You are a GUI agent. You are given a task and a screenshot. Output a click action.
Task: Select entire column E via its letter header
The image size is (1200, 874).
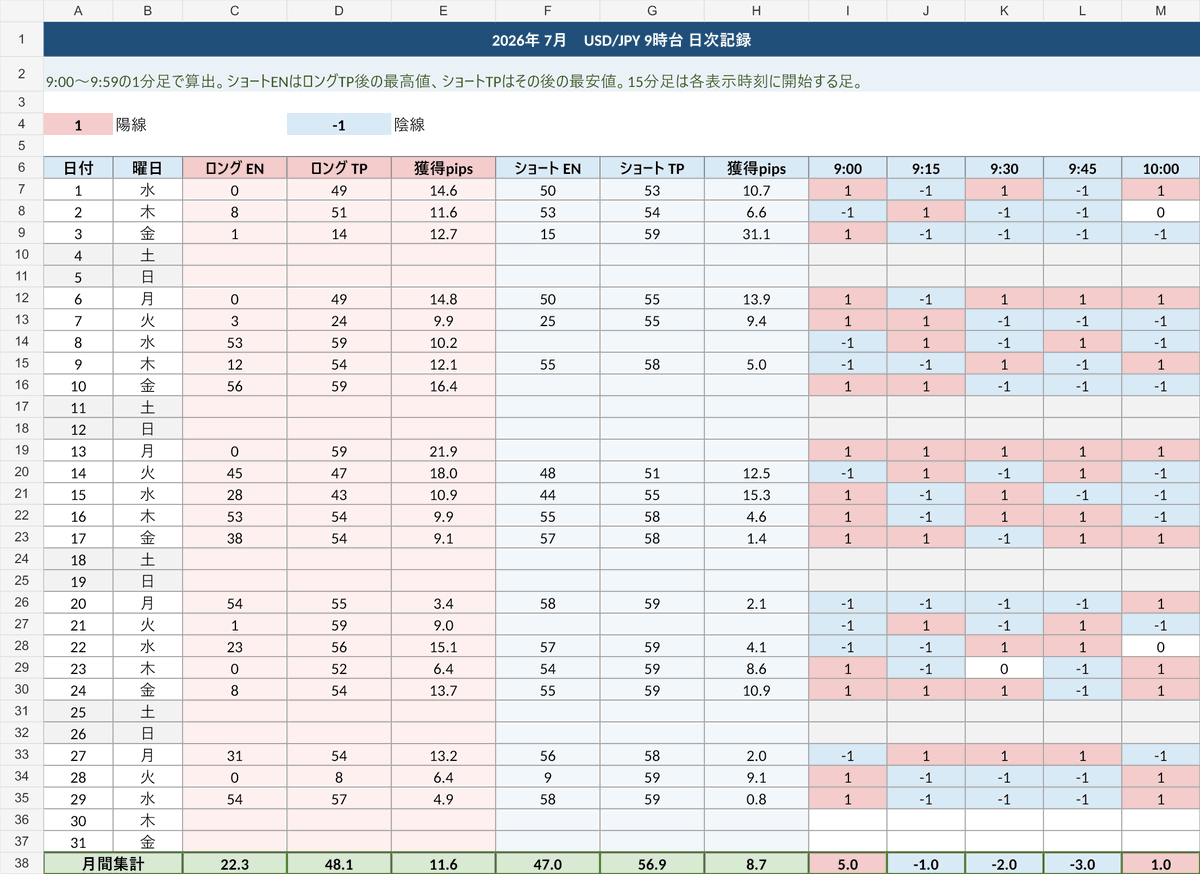pyautogui.click(x=442, y=11)
